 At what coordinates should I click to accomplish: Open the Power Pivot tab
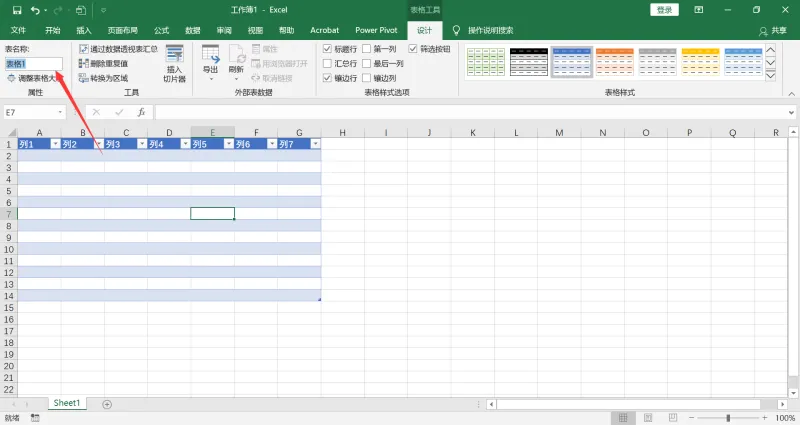376,30
